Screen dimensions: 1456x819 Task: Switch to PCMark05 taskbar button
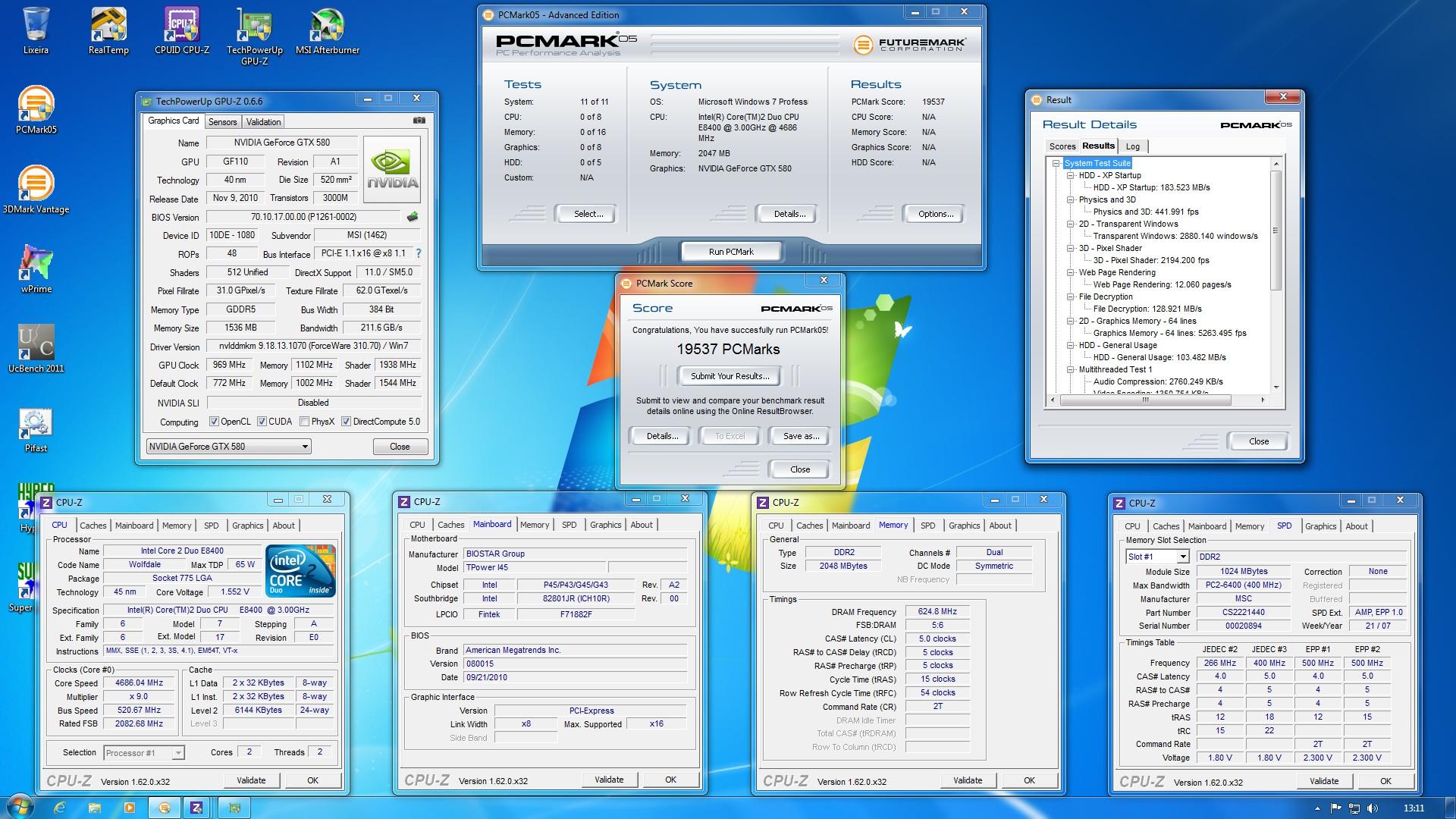[x=165, y=808]
